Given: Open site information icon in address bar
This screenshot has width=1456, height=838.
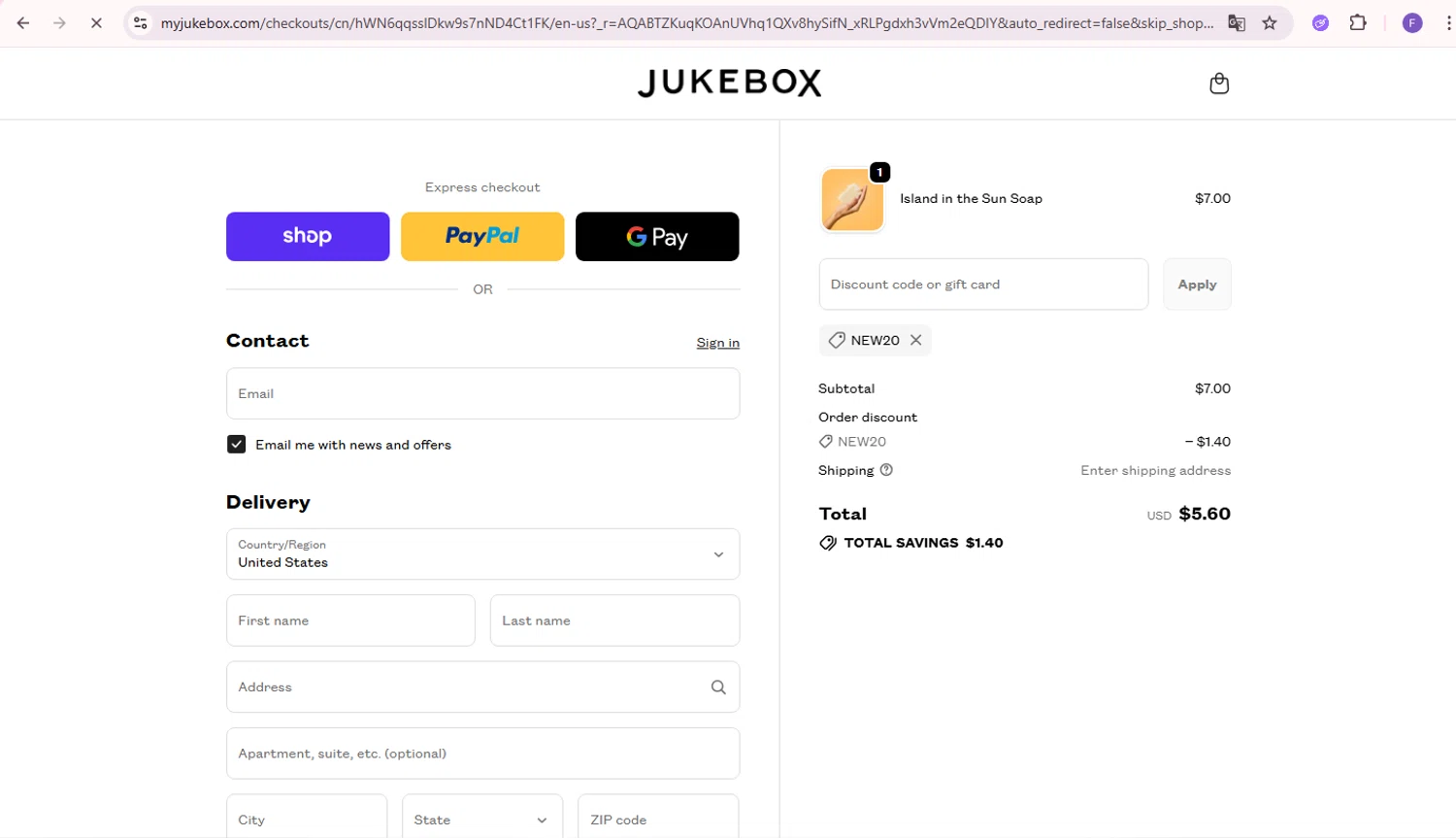Looking at the screenshot, I should [x=141, y=23].
